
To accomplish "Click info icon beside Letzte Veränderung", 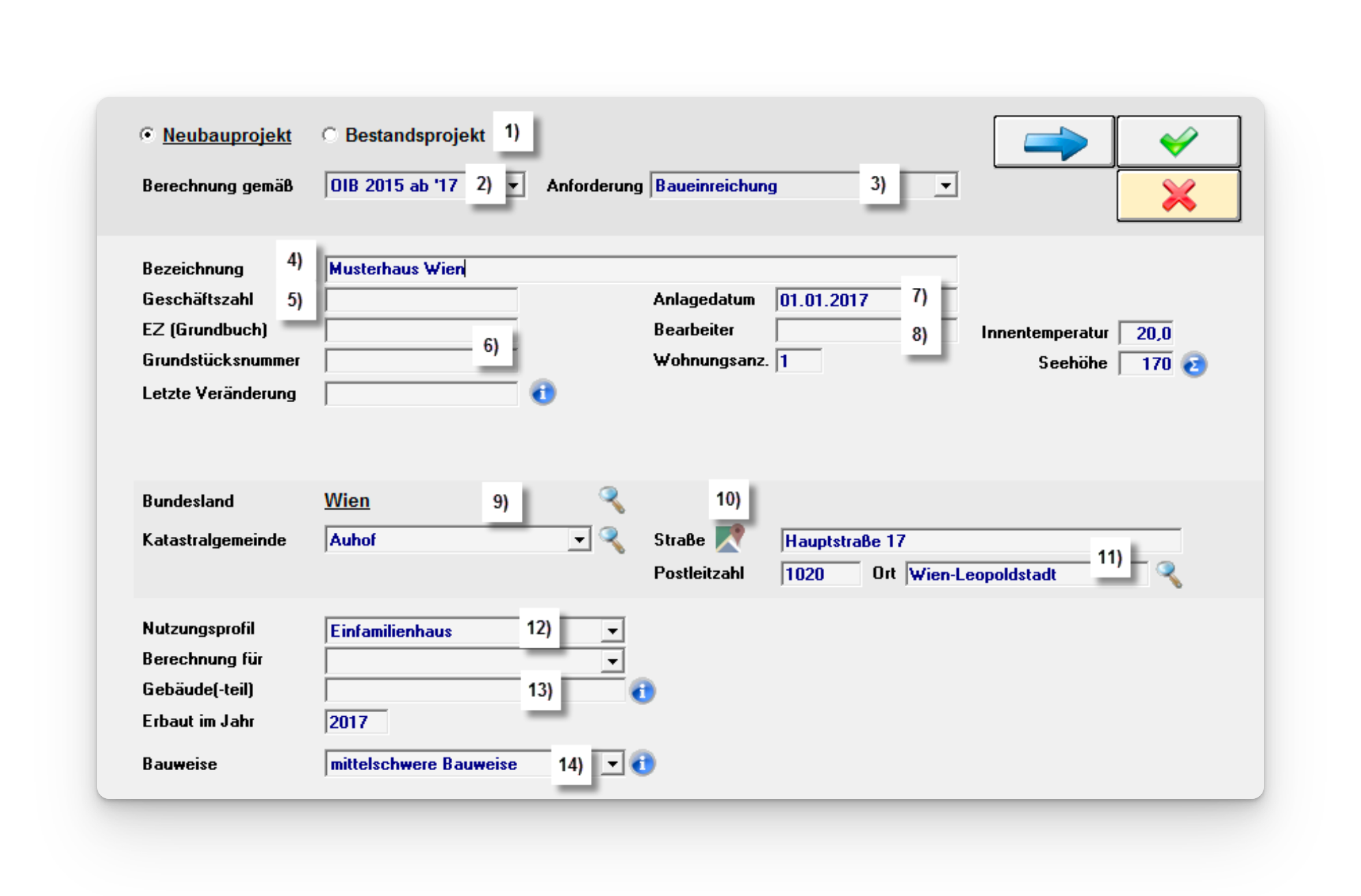I will tap(543, 393).
